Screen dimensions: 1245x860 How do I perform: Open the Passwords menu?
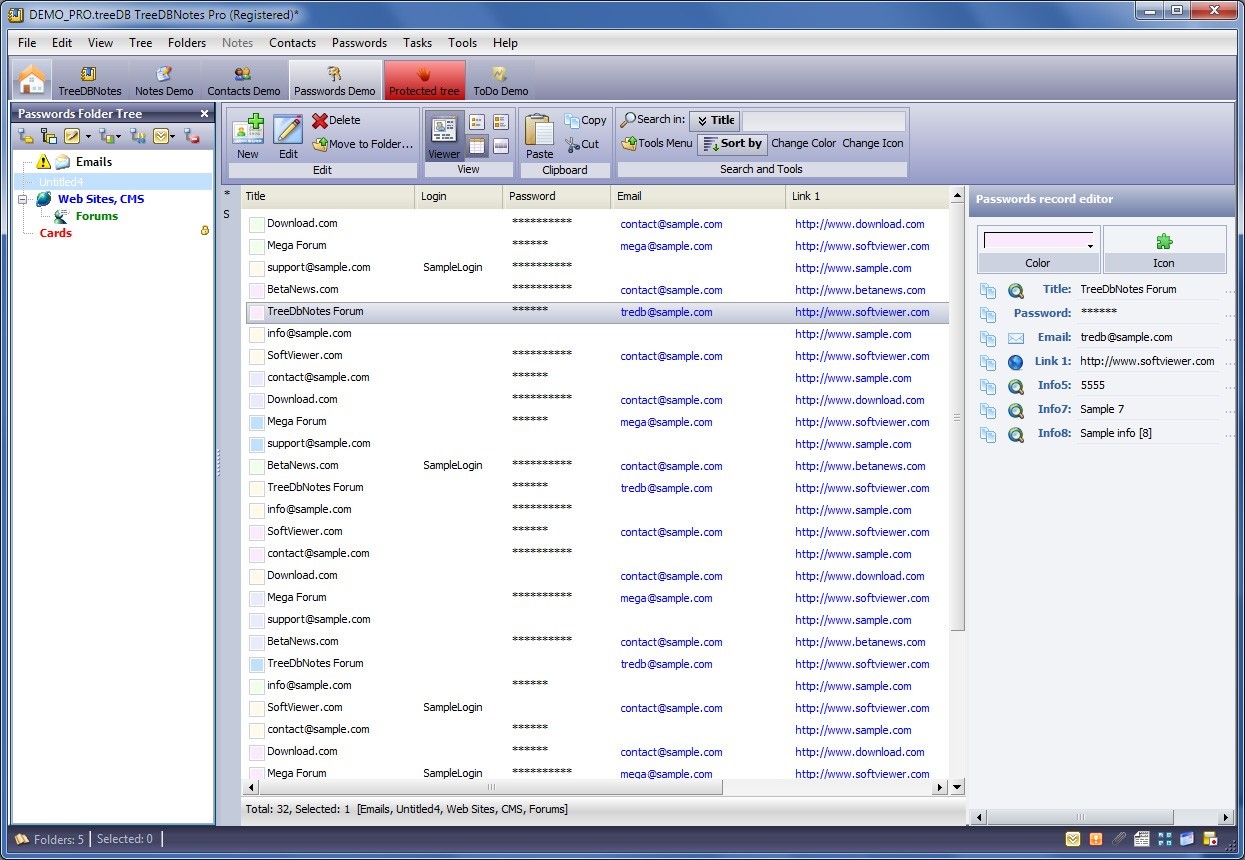[x=359, y=43]
